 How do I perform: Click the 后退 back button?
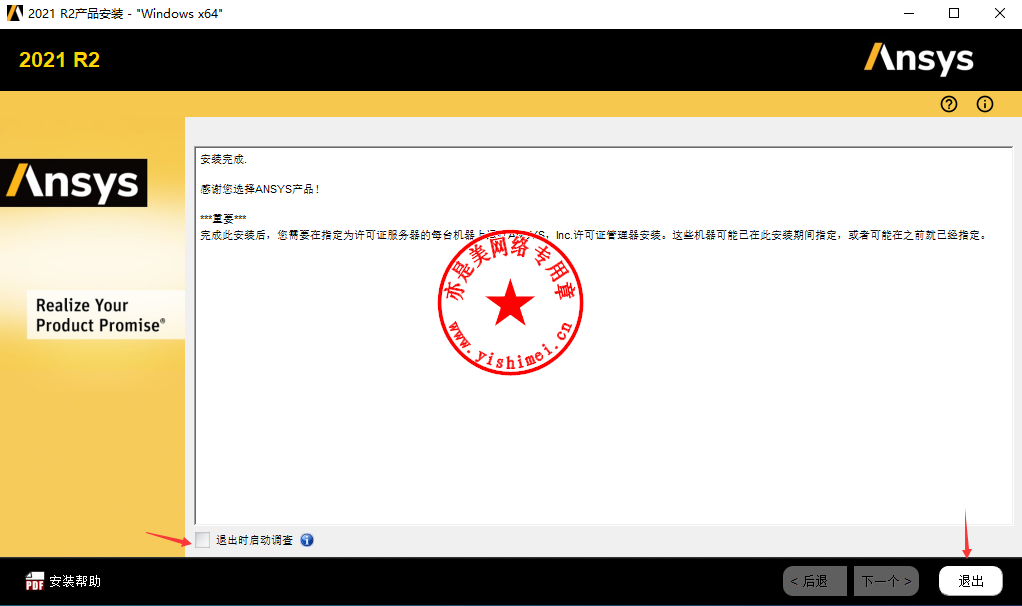click(815, 581)
